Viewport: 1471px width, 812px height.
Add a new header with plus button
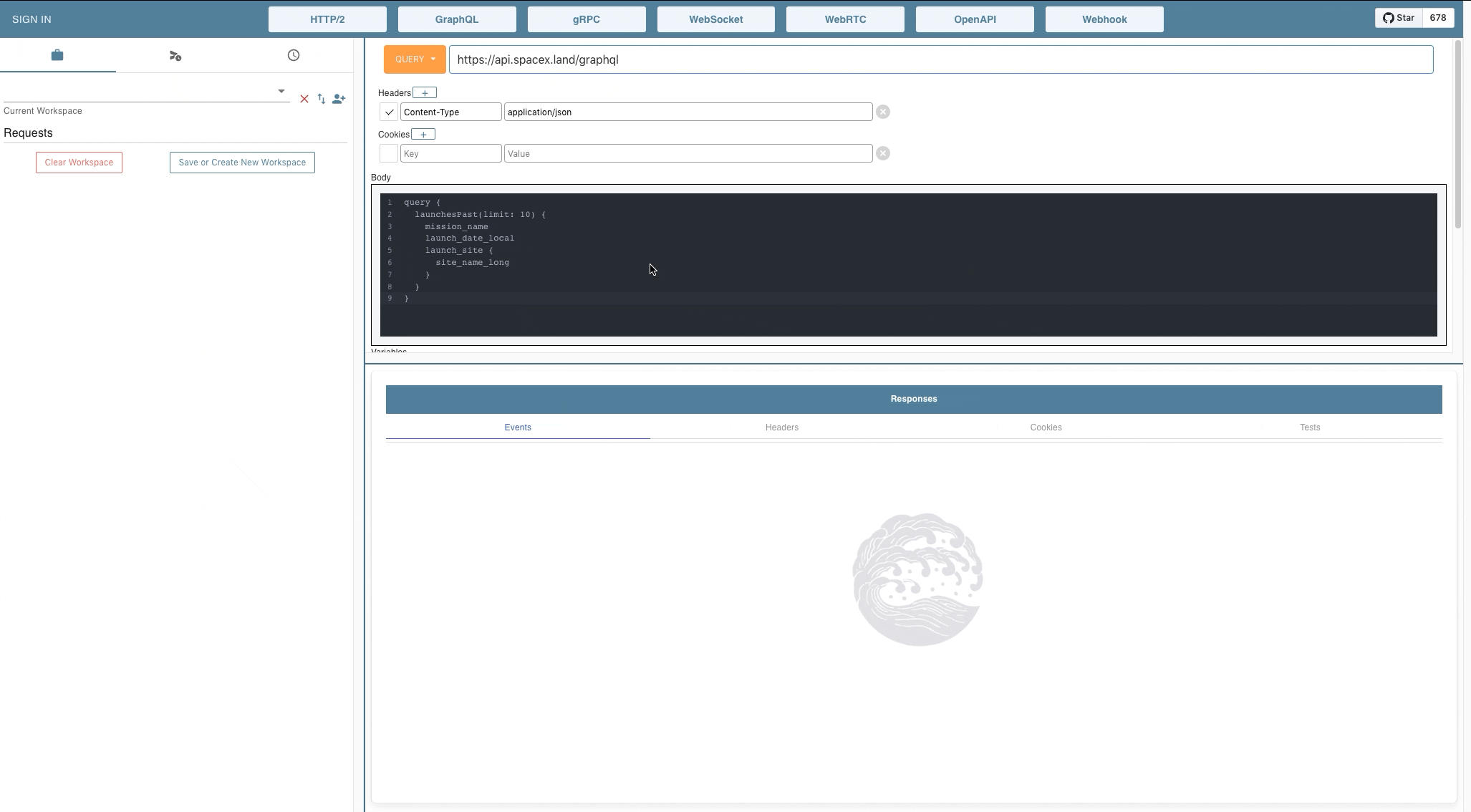[x=425, y=93]
